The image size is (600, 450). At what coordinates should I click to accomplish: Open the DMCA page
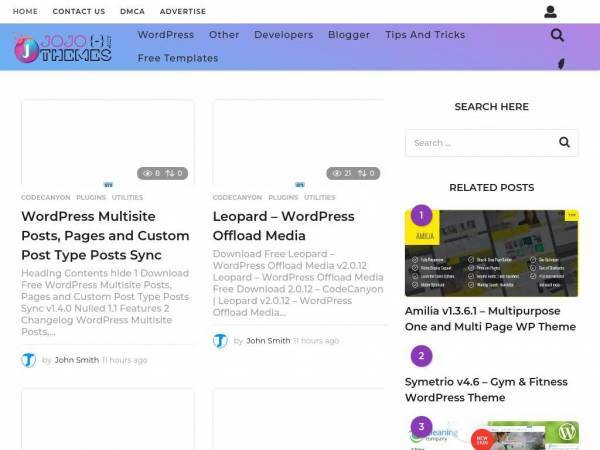132,11
